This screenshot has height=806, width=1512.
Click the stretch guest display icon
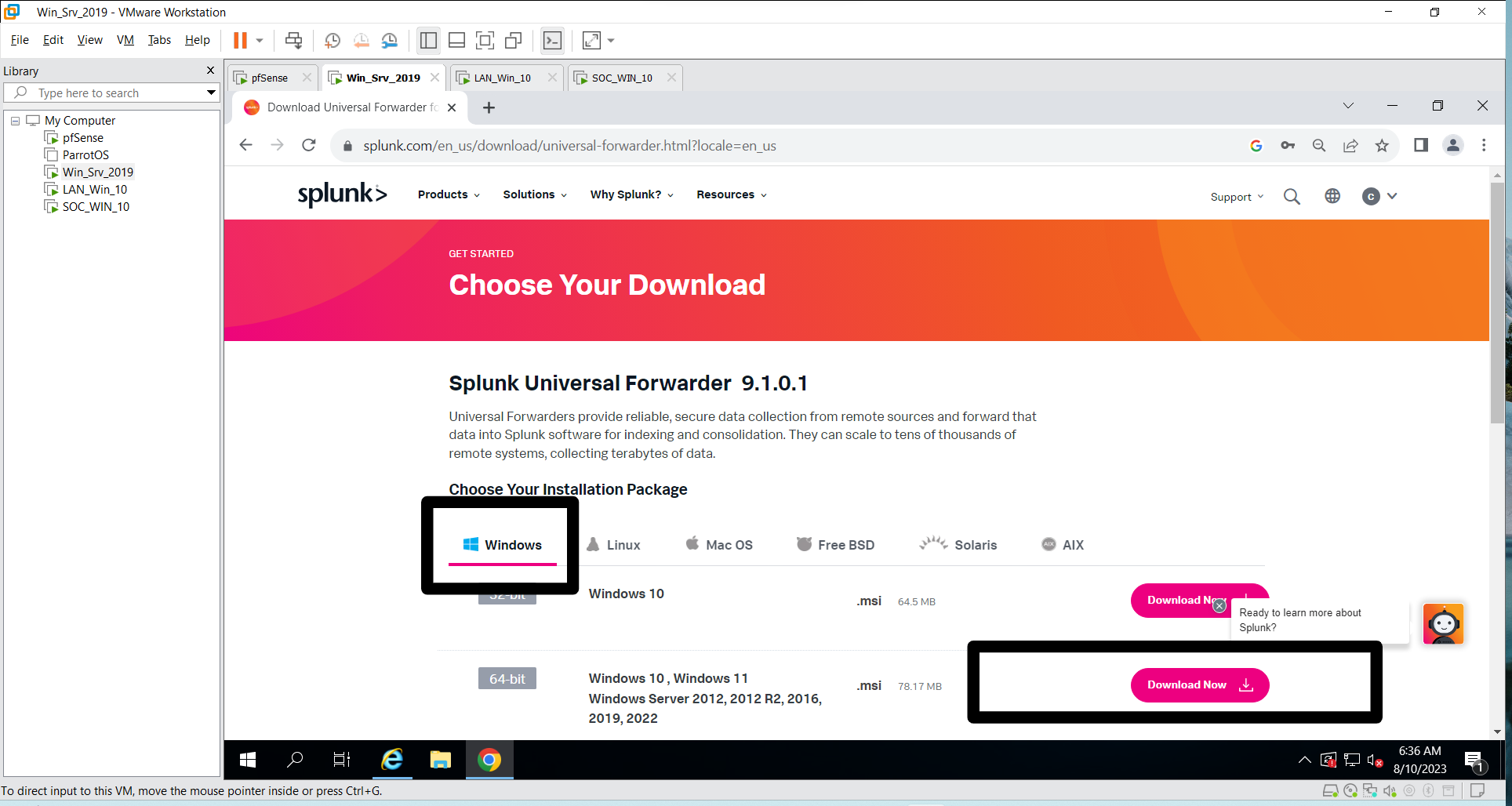(x=591, y=40)
